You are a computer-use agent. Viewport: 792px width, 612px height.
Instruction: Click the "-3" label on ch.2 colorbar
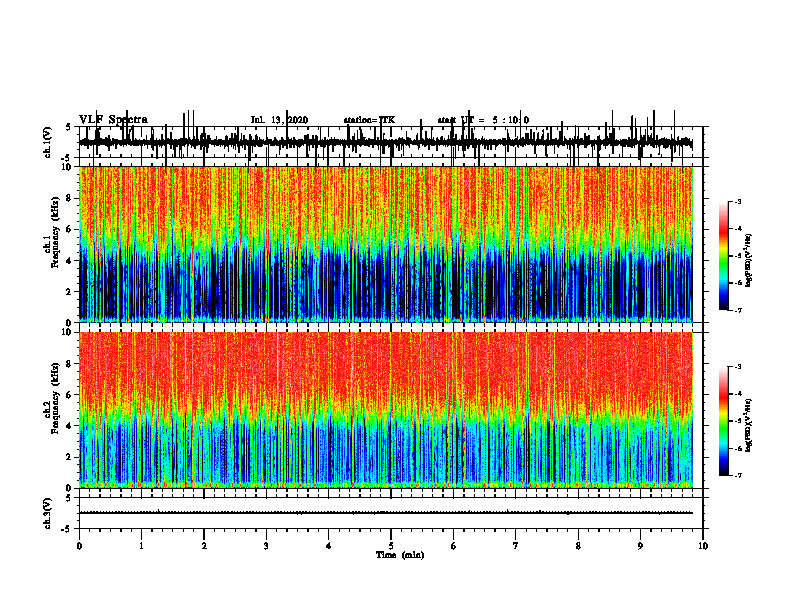pyautogui.click(x=738, y=367)
